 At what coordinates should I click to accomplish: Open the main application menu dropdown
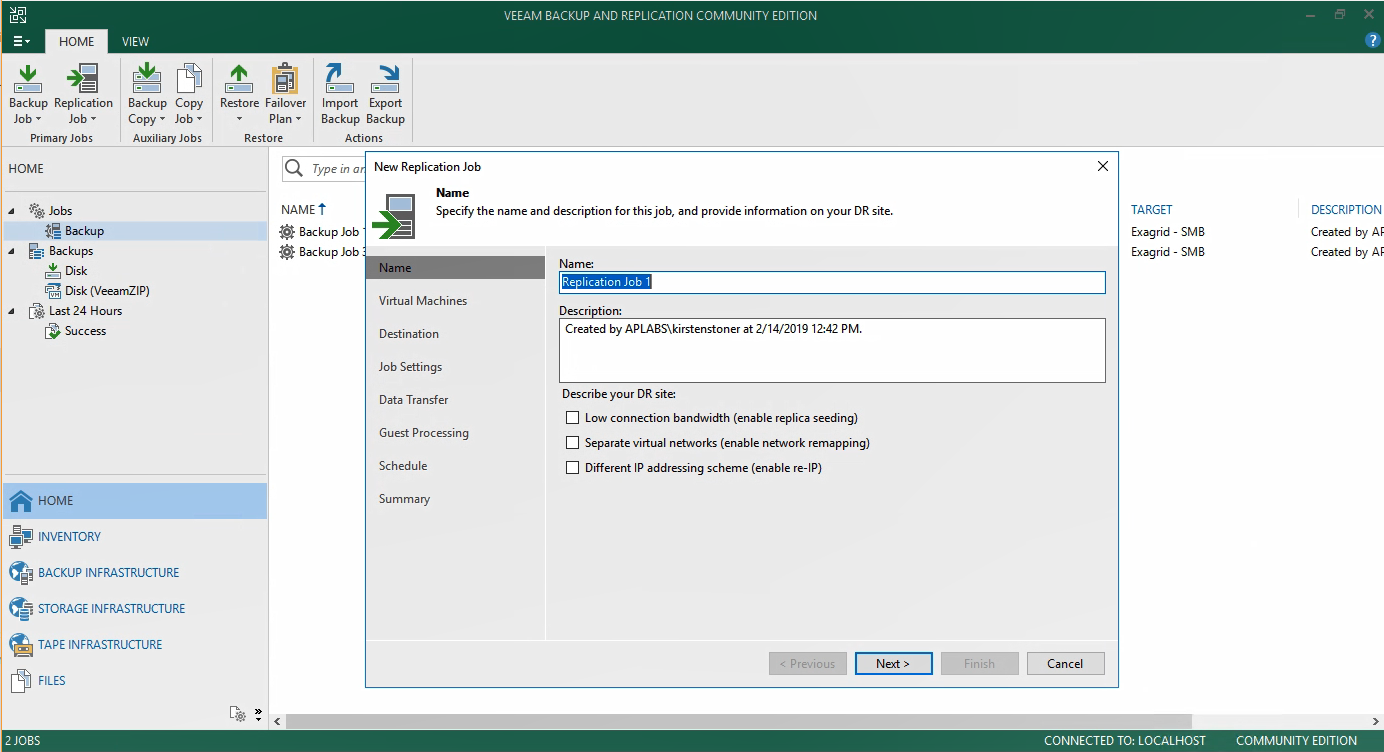21,42
